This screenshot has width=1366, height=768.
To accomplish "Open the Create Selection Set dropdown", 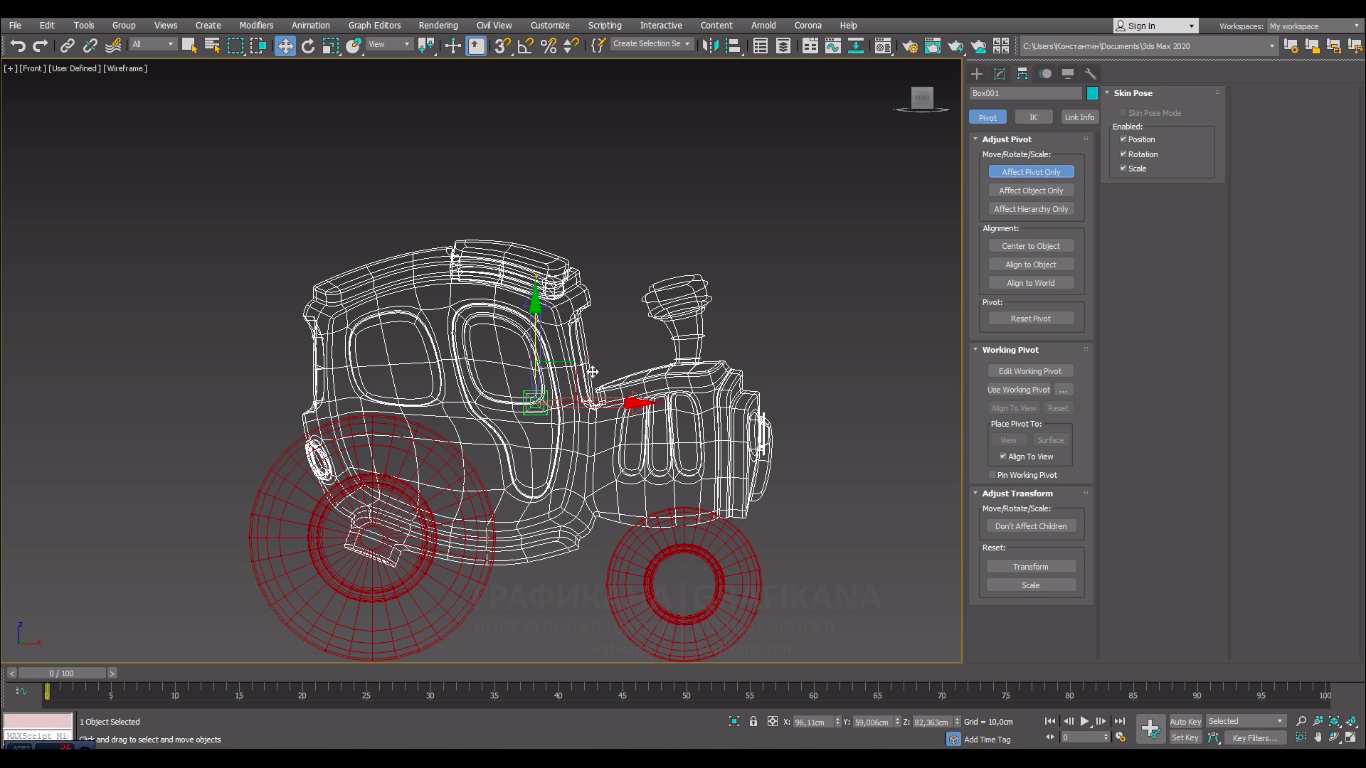I will (652, 44).
